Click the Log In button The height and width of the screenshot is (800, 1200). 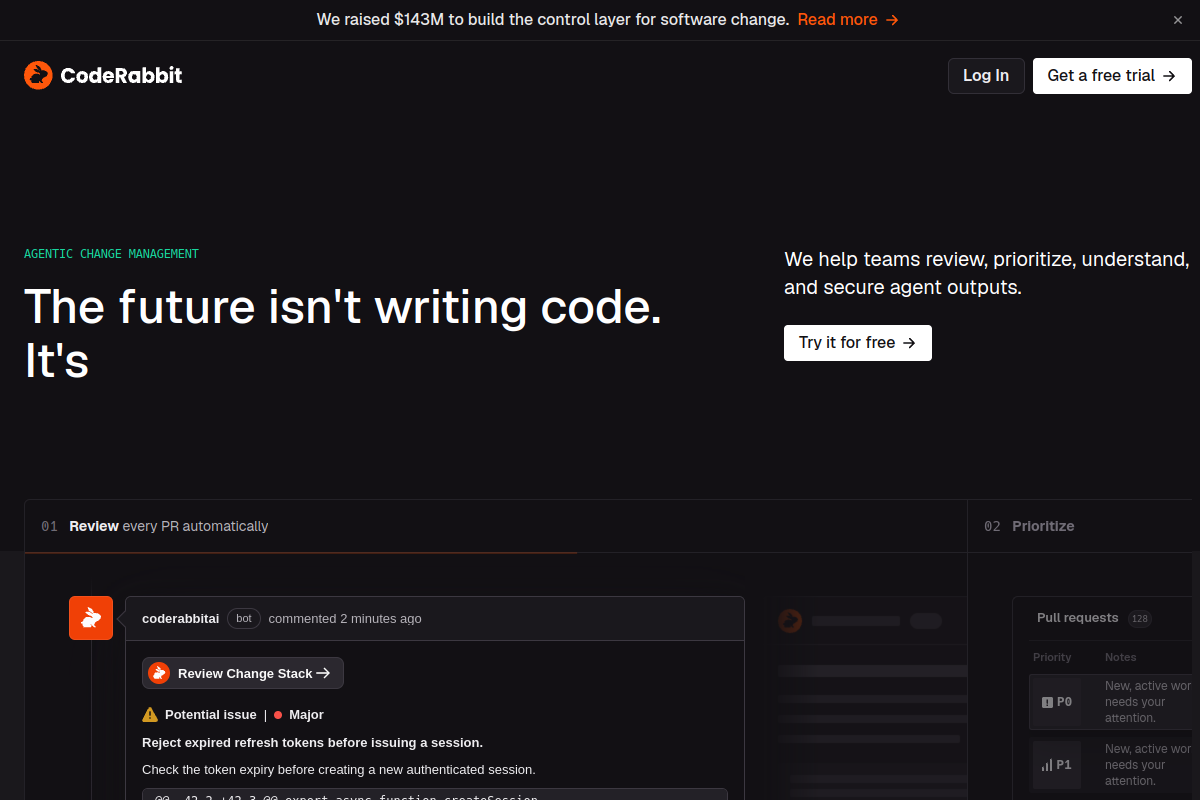(986, 76)
